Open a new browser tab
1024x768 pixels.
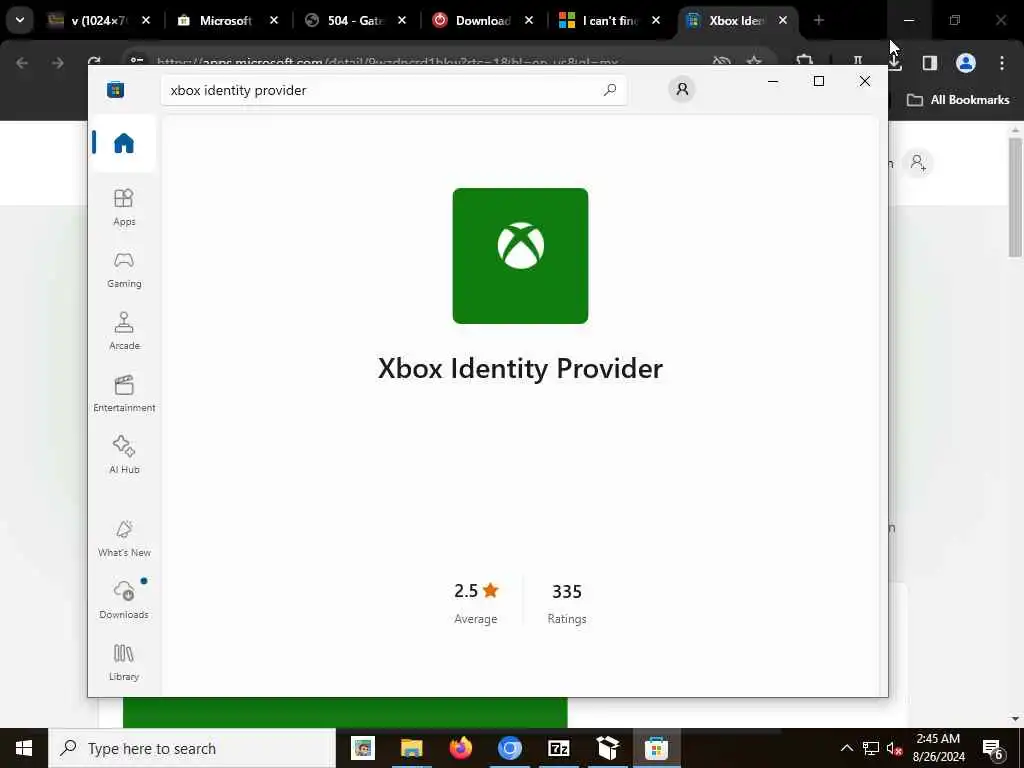pos(819,20)
